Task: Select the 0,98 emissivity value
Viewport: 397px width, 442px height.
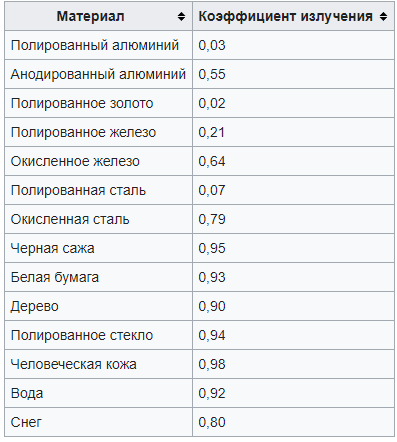Action: (x=212, y=364)
